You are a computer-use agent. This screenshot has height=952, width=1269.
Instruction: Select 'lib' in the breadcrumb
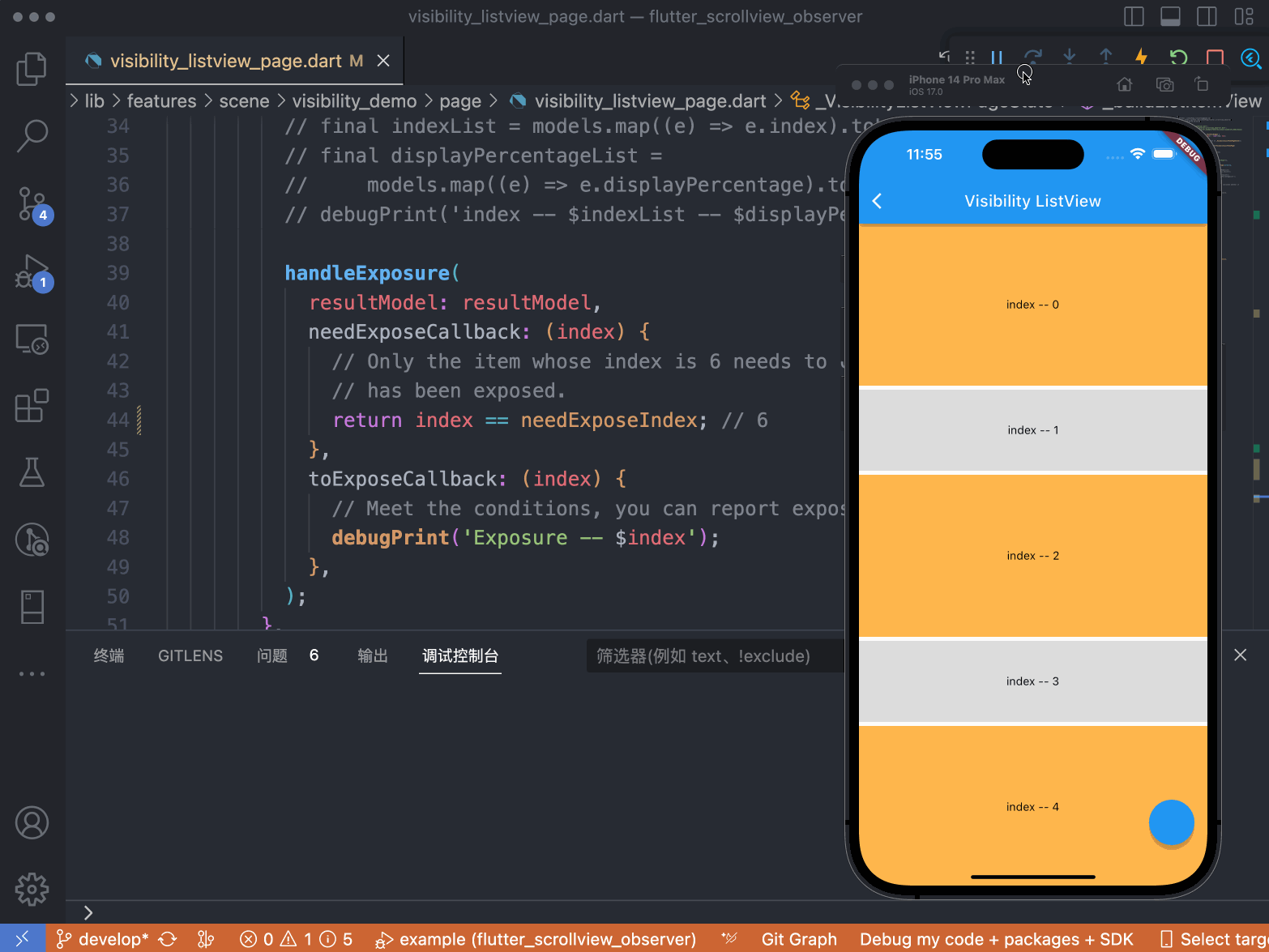pyautogui.click(x=95, y=101)
